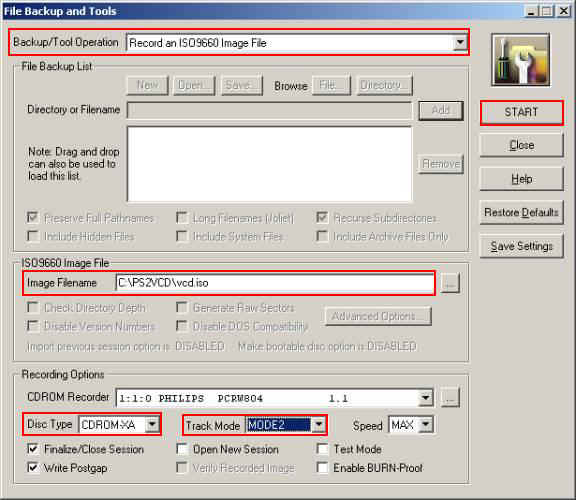The width and height of the screenshot is (576, 500).
Task: Click the browse button beside Image Filename
Action: tap(450, 283)
